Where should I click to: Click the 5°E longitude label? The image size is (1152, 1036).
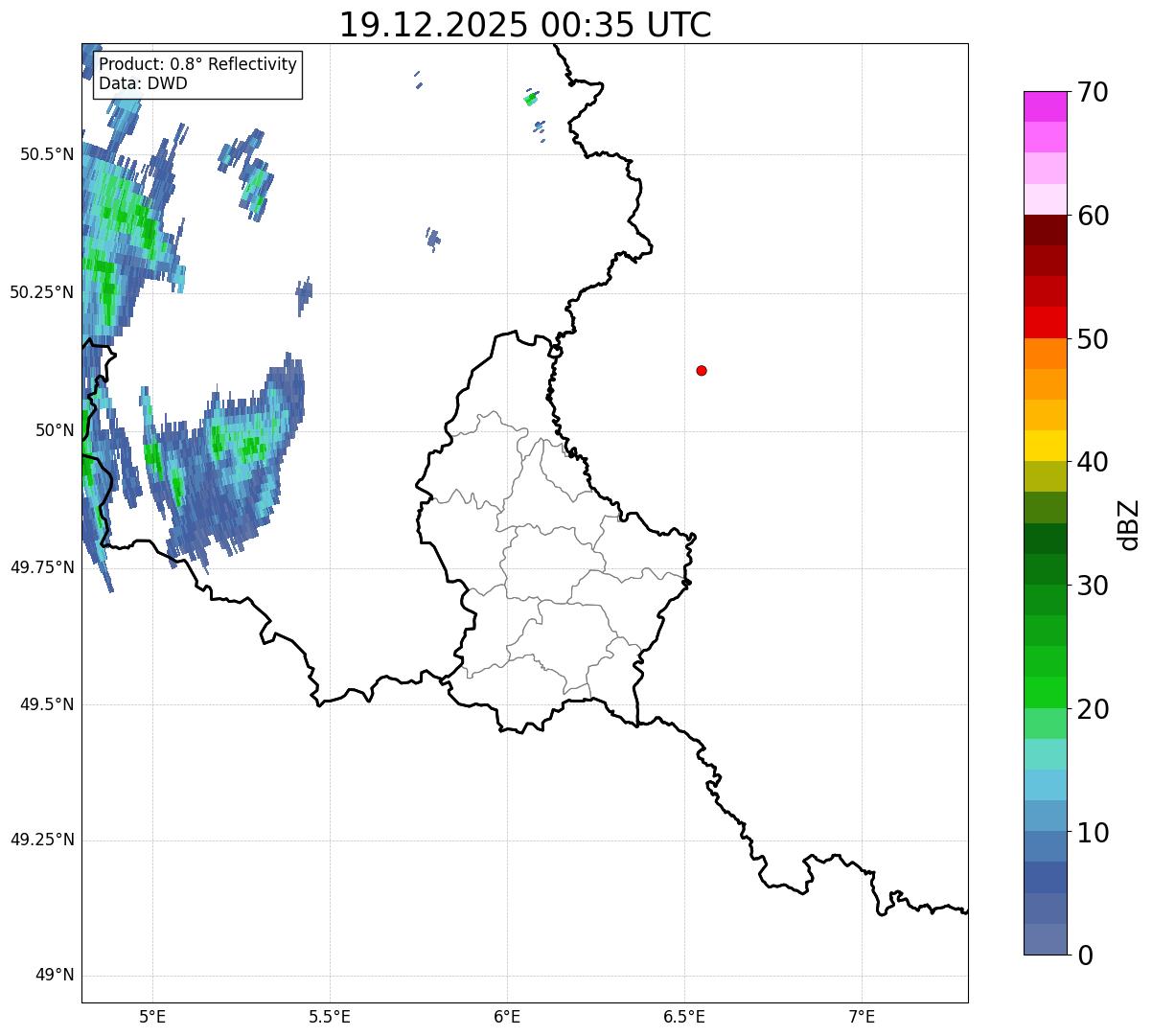coord(152,1018)
